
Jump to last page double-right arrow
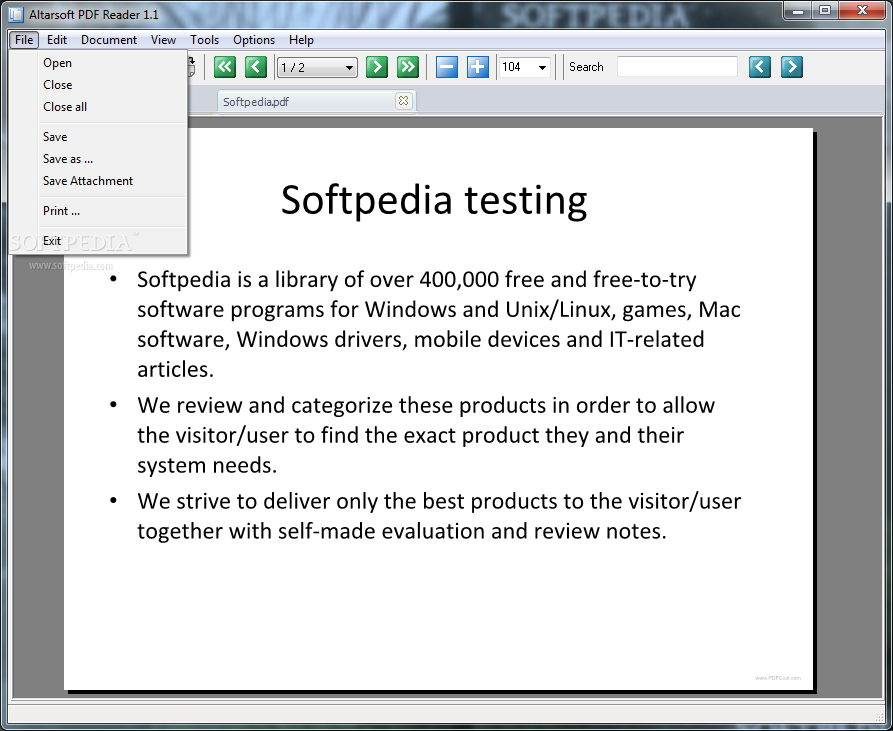point(408,67)
